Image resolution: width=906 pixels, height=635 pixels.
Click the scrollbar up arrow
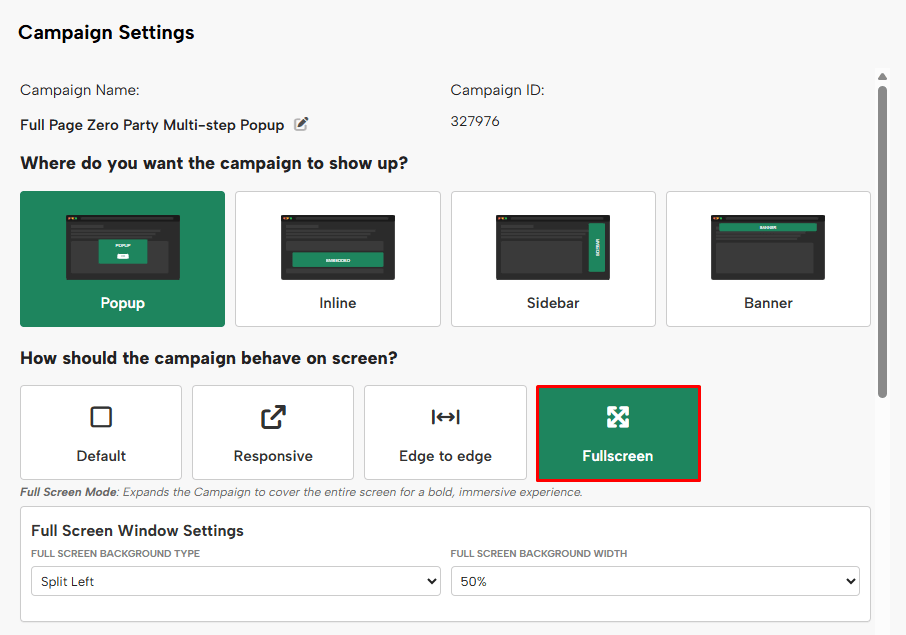[882, 77]
